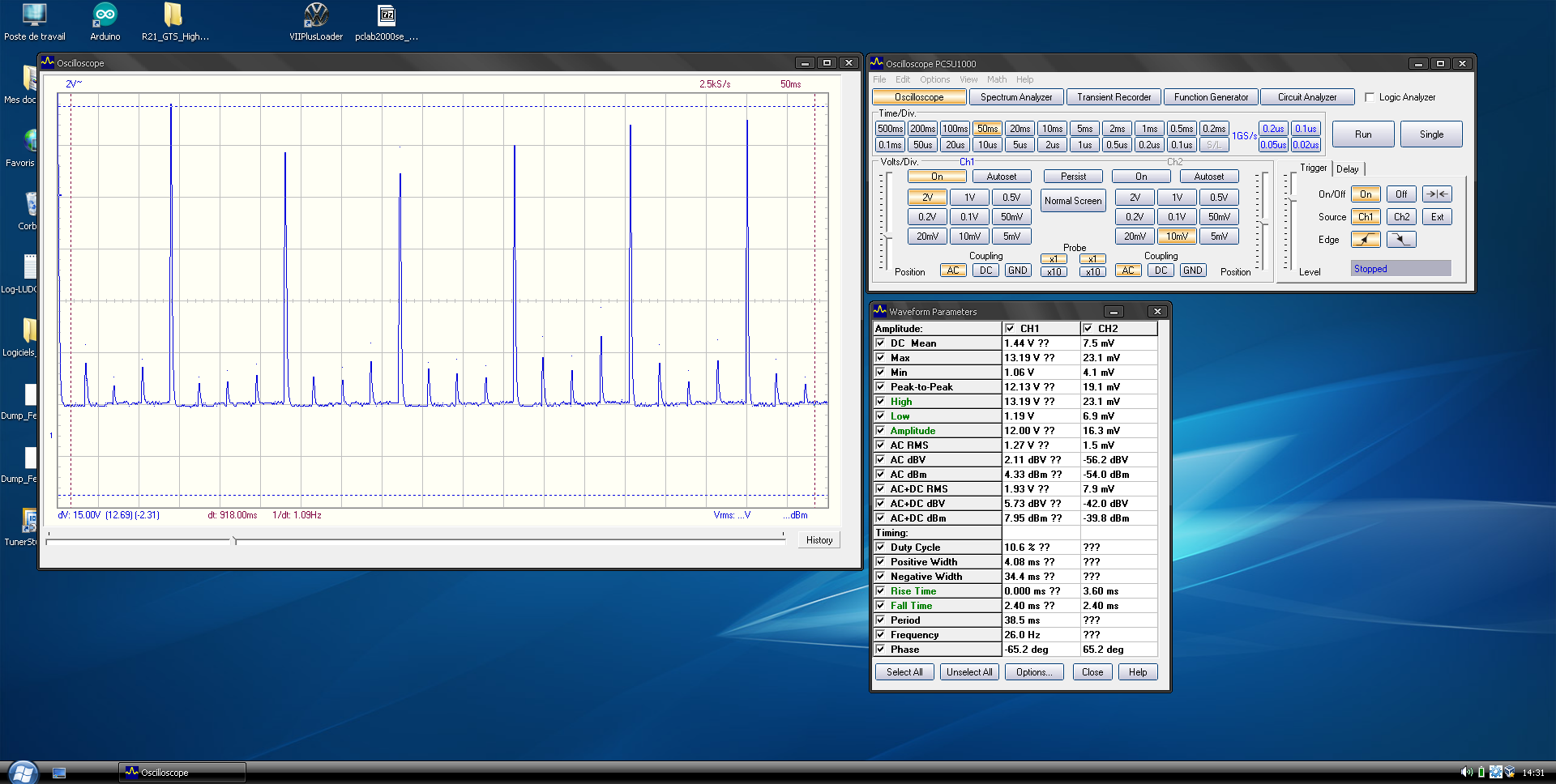The height and width of the screenshot is (784, 1556).
Task: Uncheck the CH2 column checkbox
Action: click(1088, 329)
